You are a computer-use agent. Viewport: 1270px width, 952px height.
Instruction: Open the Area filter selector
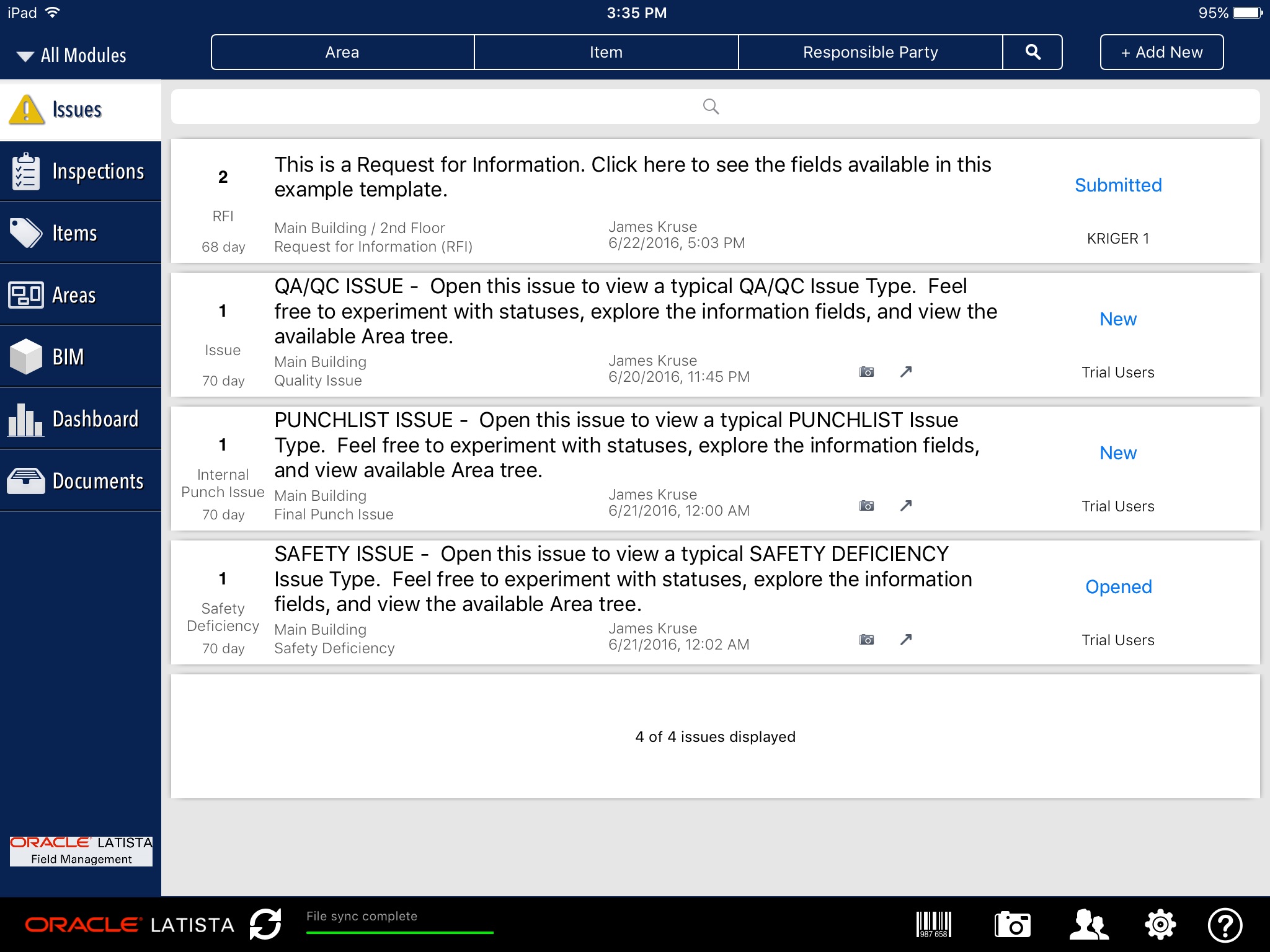click(x=342, y=52)
